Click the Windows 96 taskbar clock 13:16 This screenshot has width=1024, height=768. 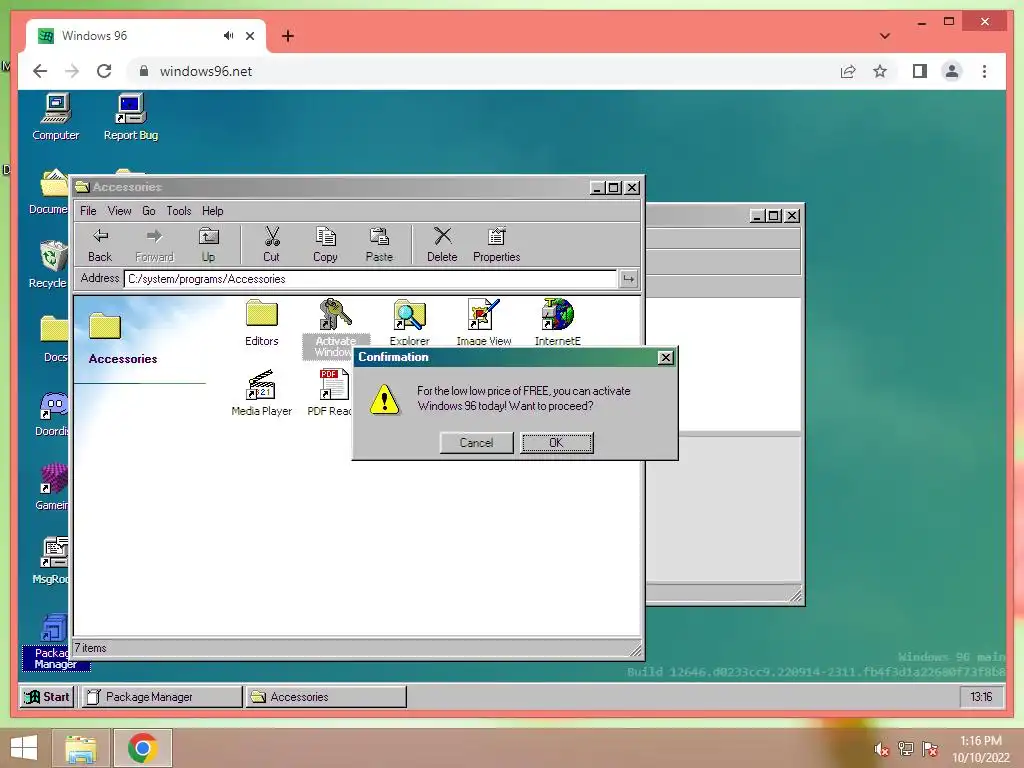pos(981,697)
